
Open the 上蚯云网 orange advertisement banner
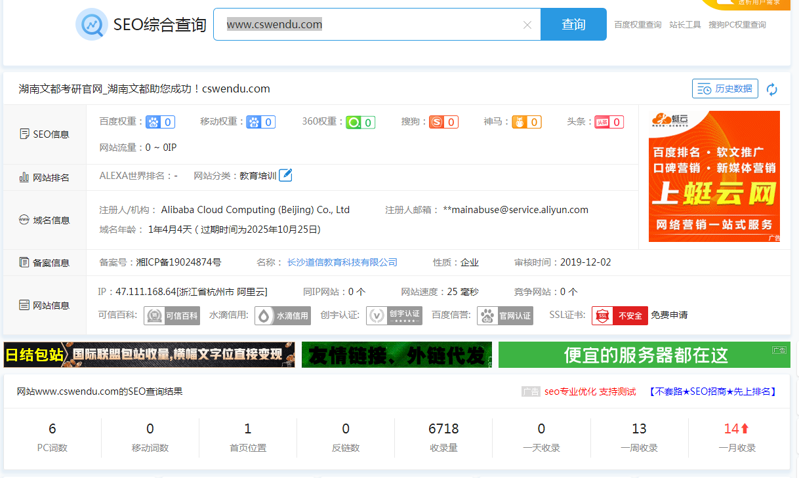[x=714, y=176]
